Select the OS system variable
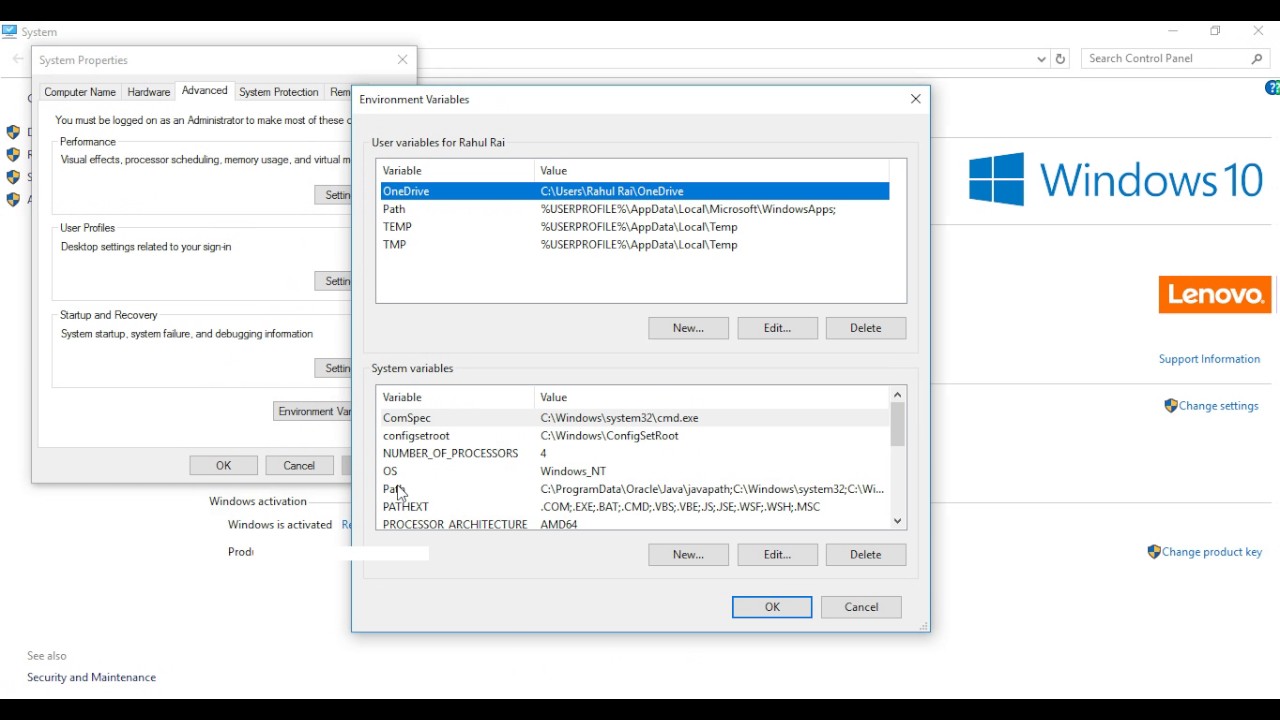 [634, 471]
